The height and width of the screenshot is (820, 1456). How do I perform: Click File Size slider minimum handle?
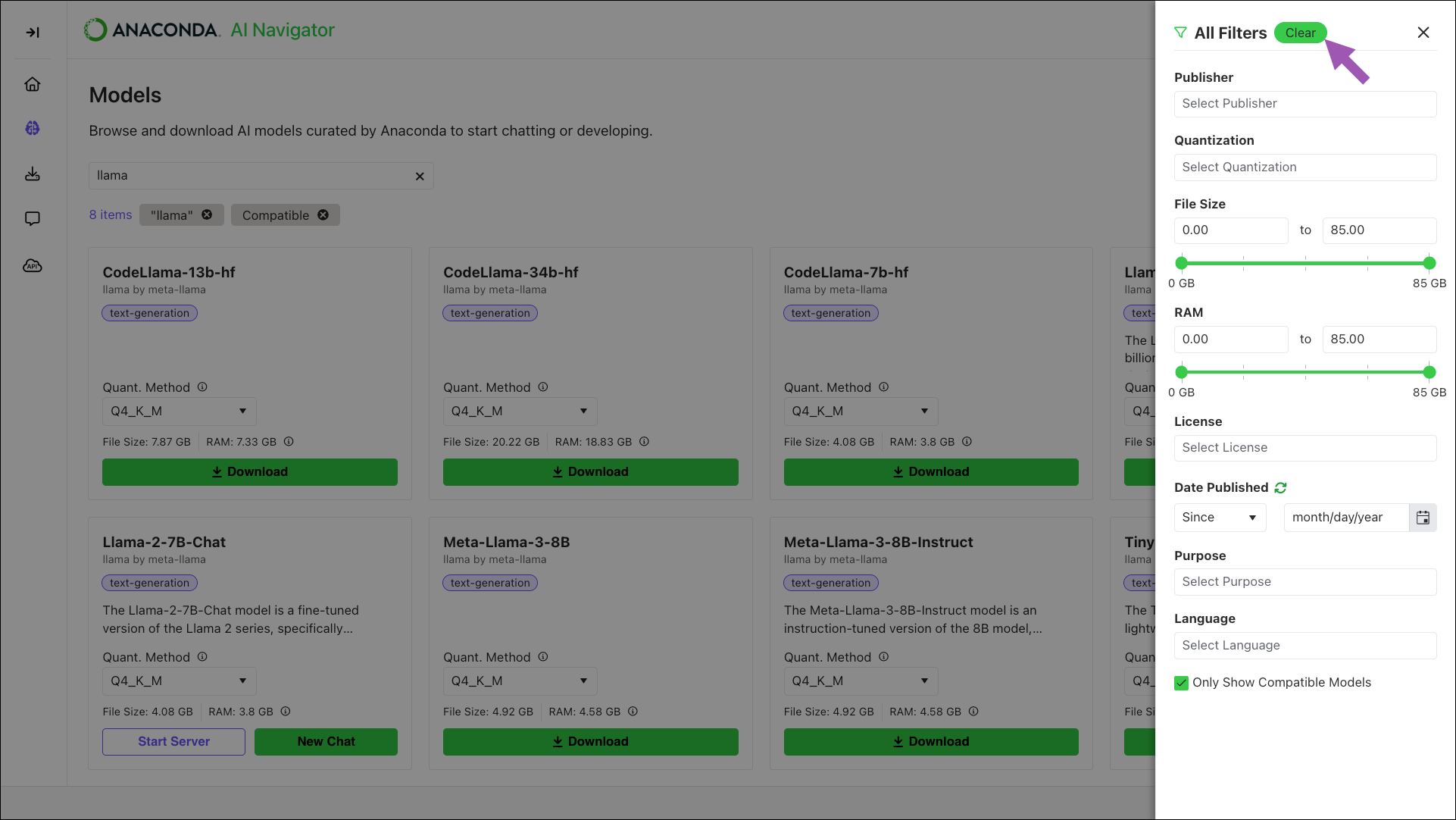1182,263
